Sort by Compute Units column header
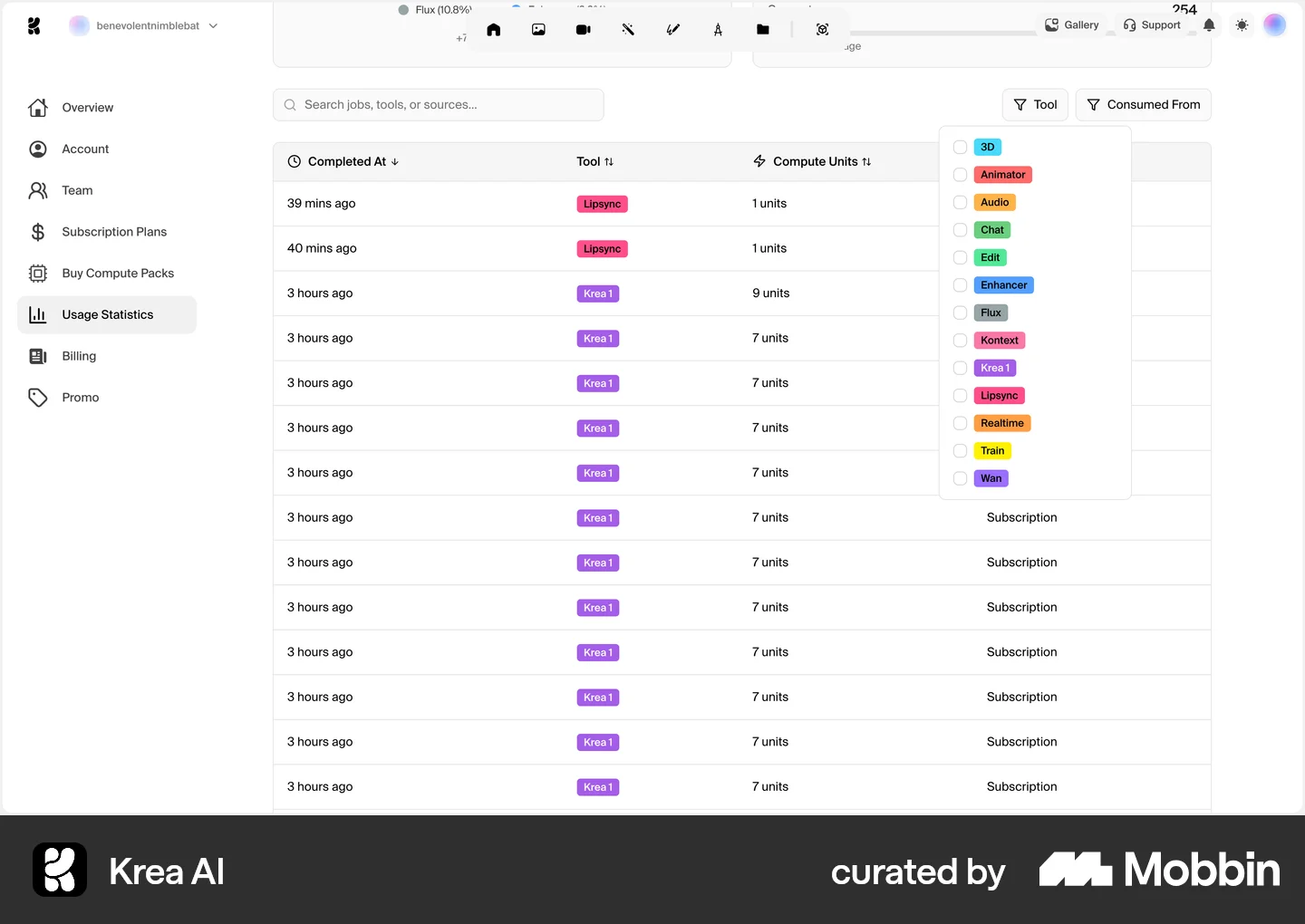This screenshot has width=1305, height=924. point(813,162)
